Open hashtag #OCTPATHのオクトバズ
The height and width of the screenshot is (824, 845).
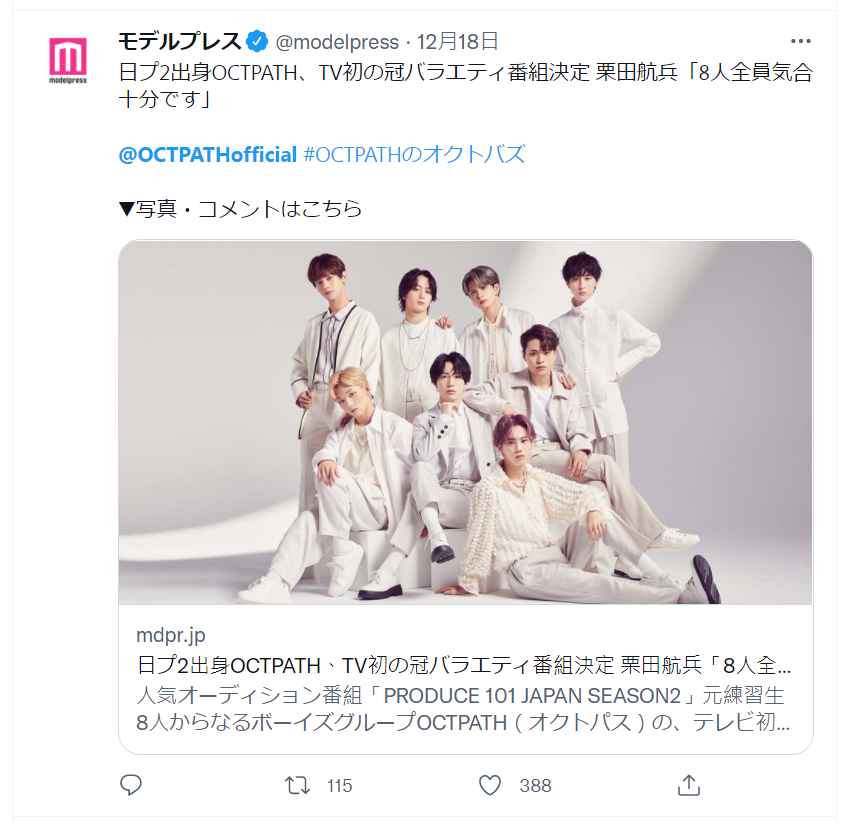click(414, 155)
